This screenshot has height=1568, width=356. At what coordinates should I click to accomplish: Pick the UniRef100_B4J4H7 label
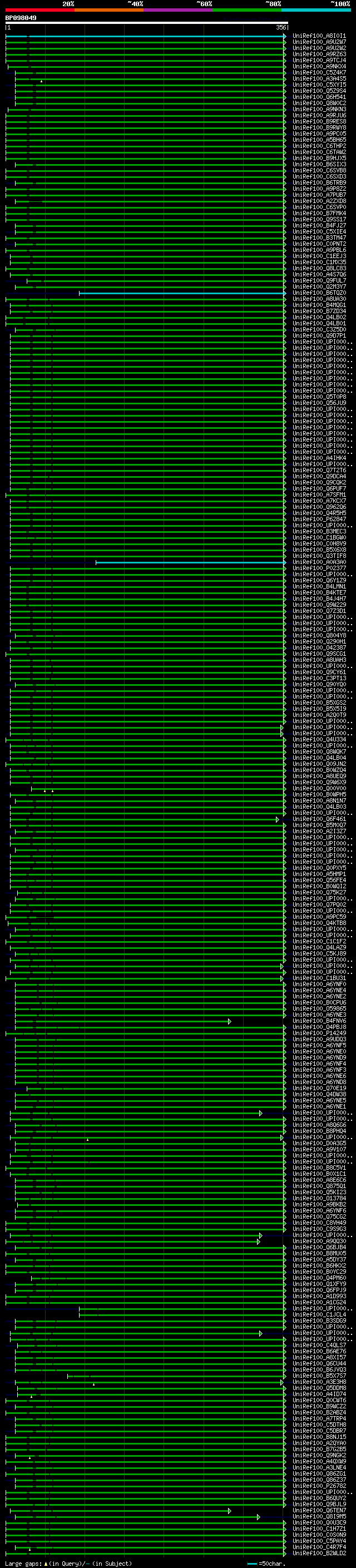coord(319,599)
